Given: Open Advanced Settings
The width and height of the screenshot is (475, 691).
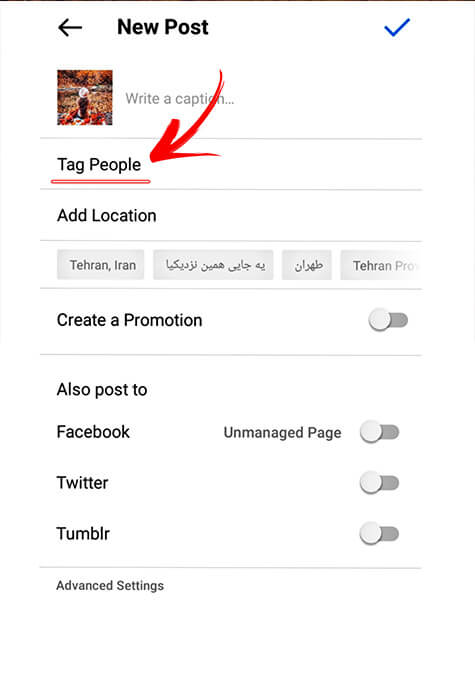Looking at the screenshot, I should click(x=110, y=586).
